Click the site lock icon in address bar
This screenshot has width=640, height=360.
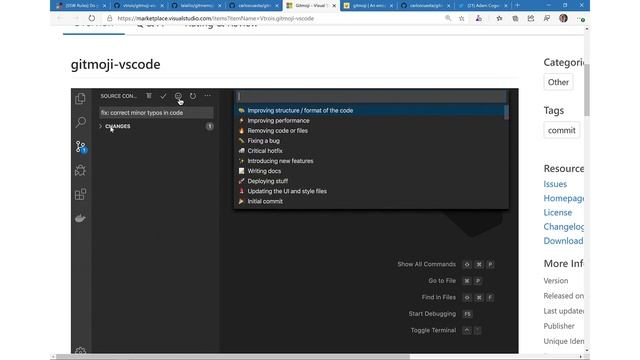[x=109, y=18]
